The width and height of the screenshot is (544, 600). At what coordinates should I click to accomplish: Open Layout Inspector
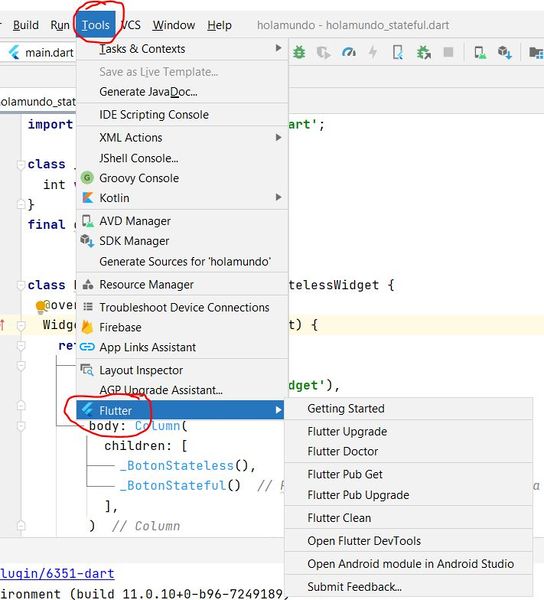point(182,370)
